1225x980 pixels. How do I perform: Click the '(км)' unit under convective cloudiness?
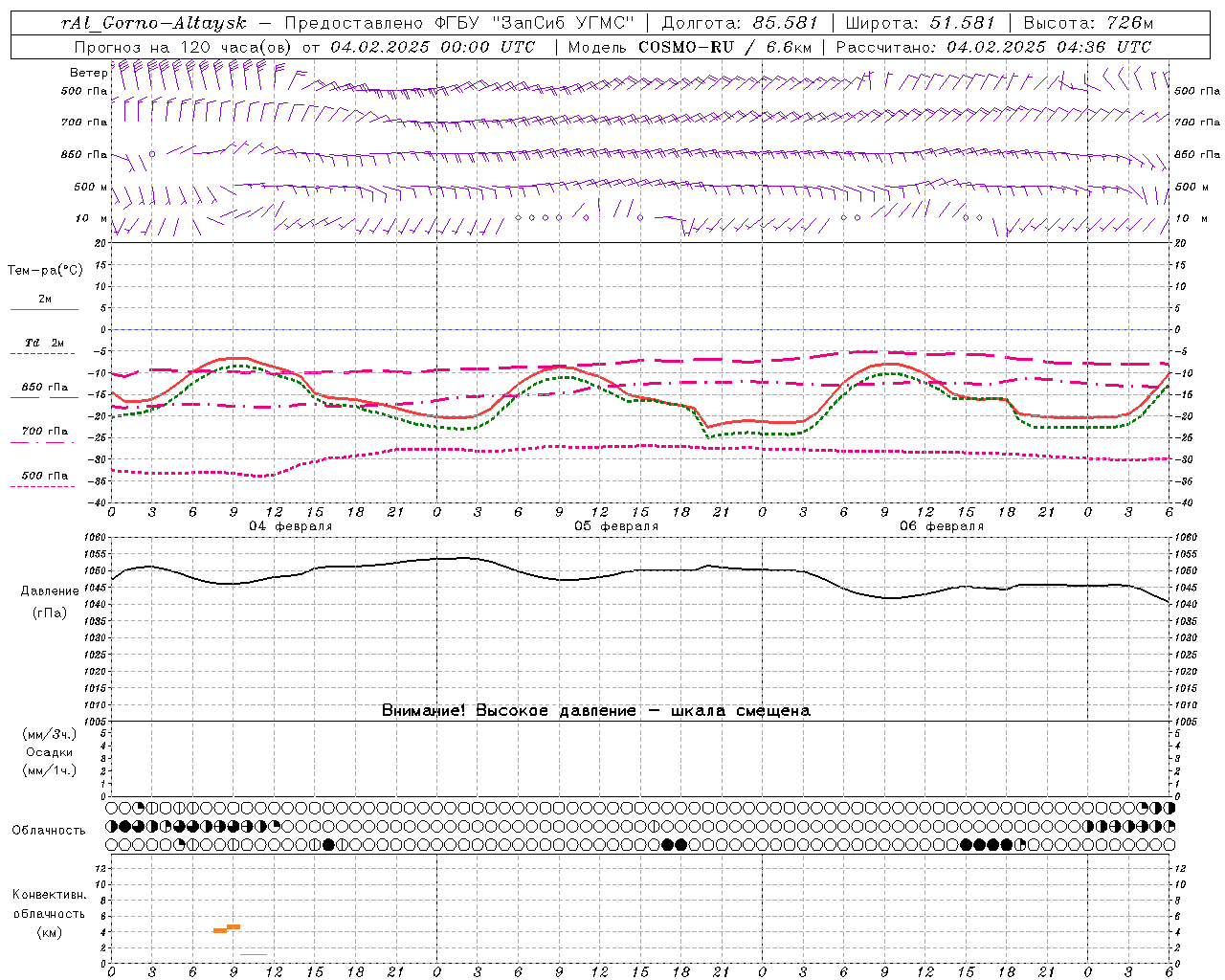click(50, 932)
